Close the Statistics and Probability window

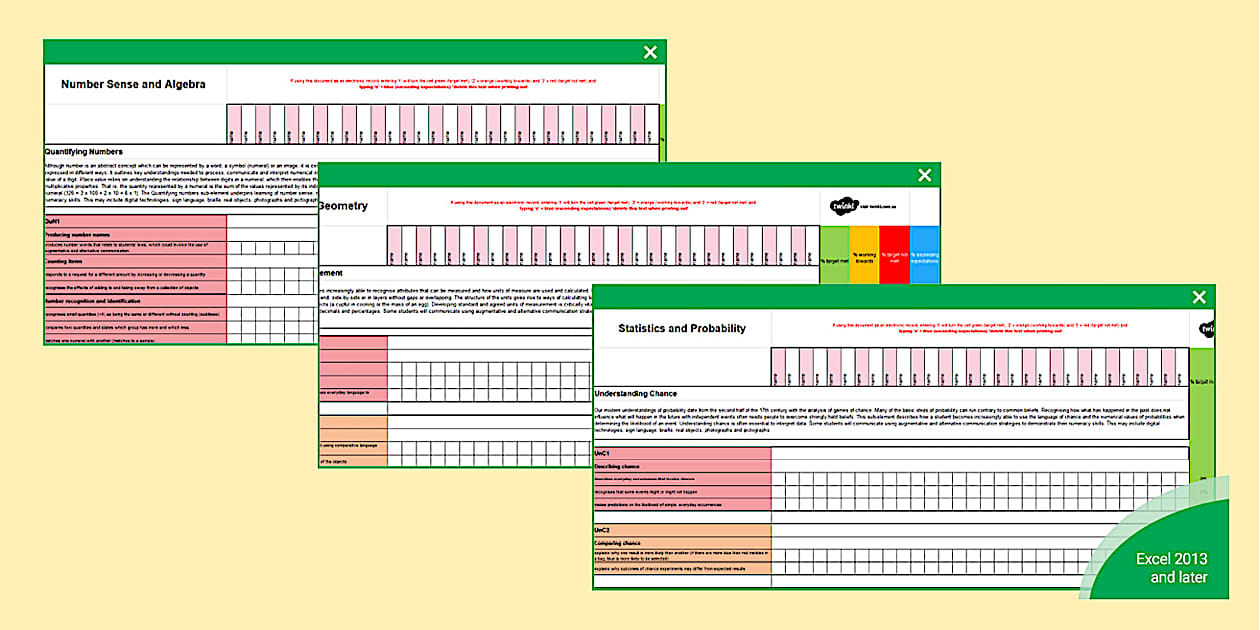(1199, 297)
